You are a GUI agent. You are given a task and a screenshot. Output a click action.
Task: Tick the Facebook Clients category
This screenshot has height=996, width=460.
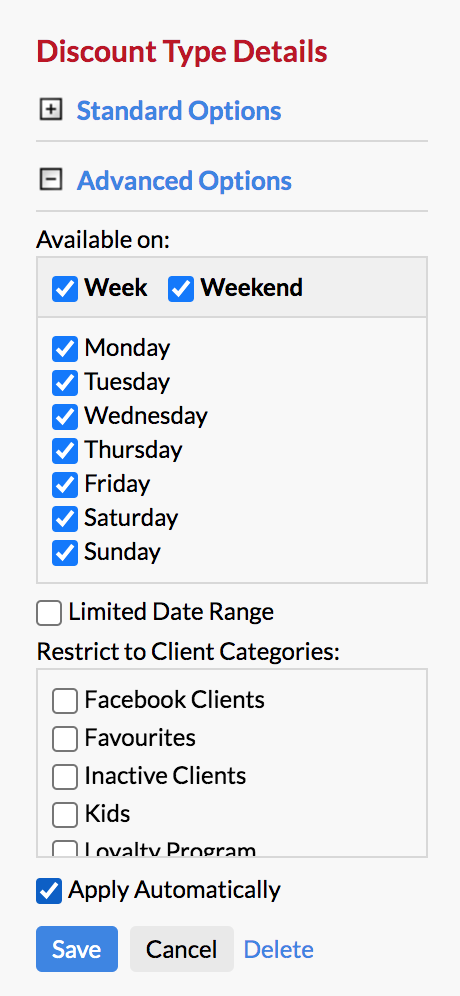[65, 701]
